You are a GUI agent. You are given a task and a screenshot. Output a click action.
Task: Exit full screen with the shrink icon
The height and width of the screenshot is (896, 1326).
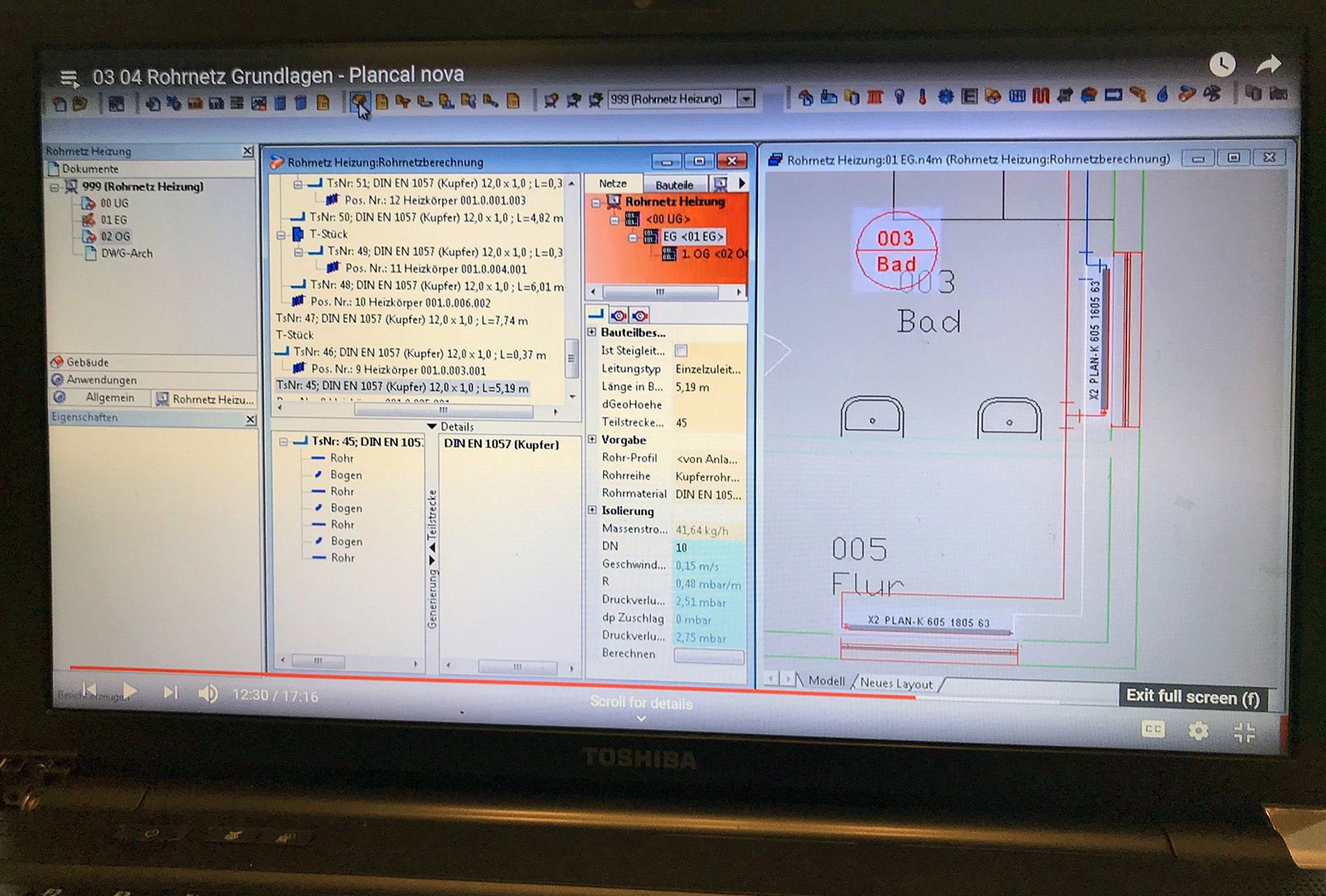[x=1244, y=732]
